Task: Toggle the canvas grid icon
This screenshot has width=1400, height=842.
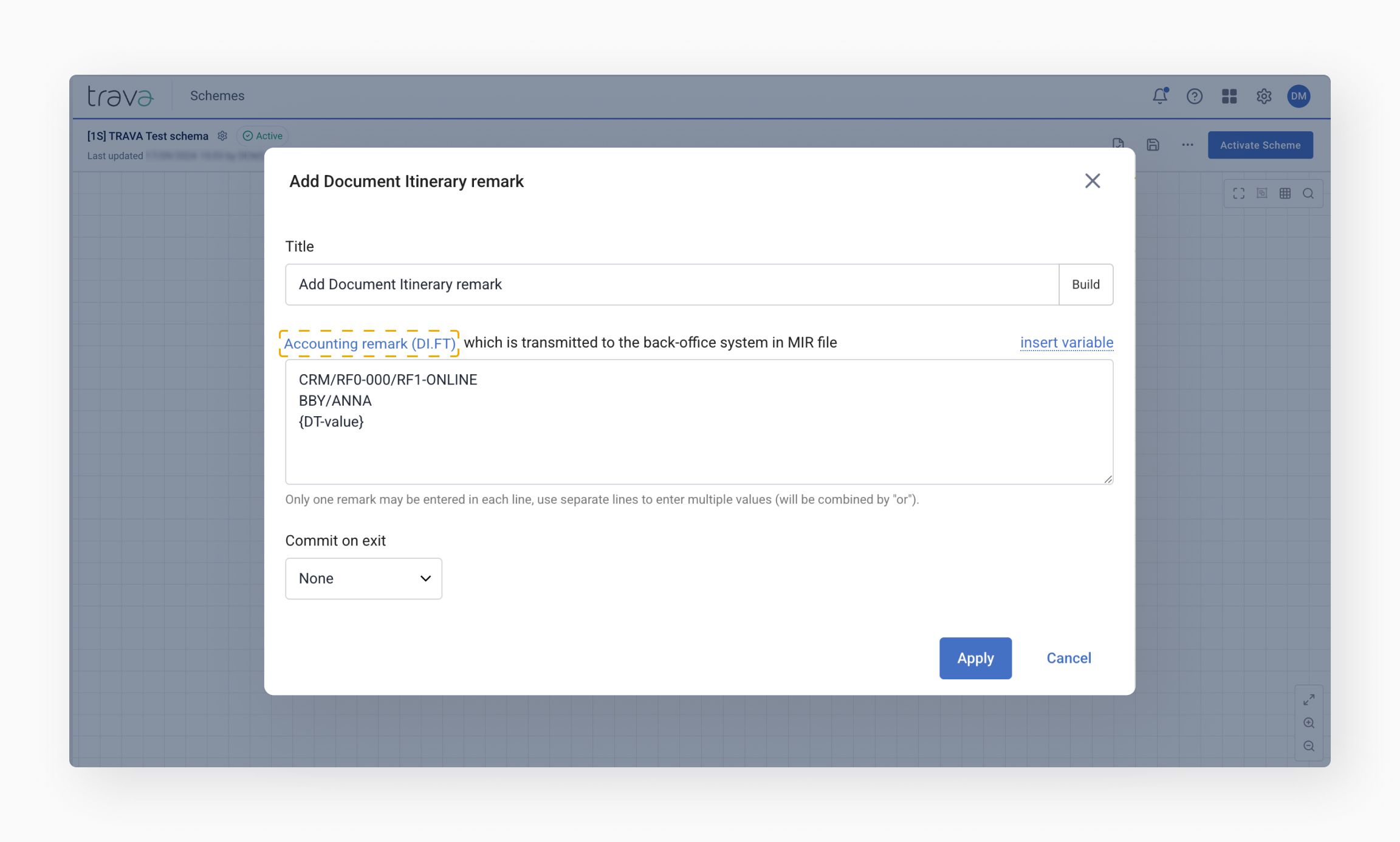Action: [x=1285, y=193]
